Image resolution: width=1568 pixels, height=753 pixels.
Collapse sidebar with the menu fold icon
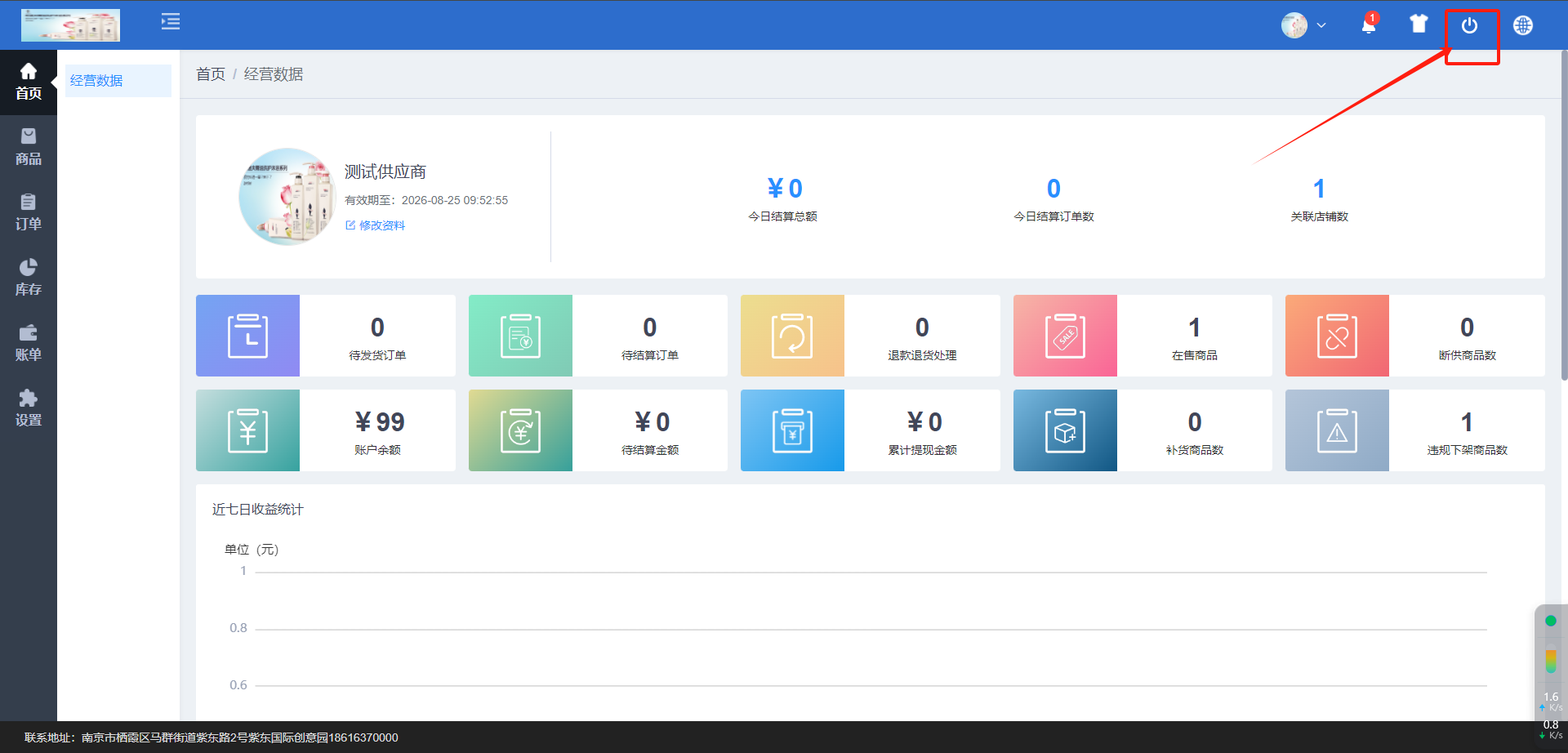click(x=171, y=21)
